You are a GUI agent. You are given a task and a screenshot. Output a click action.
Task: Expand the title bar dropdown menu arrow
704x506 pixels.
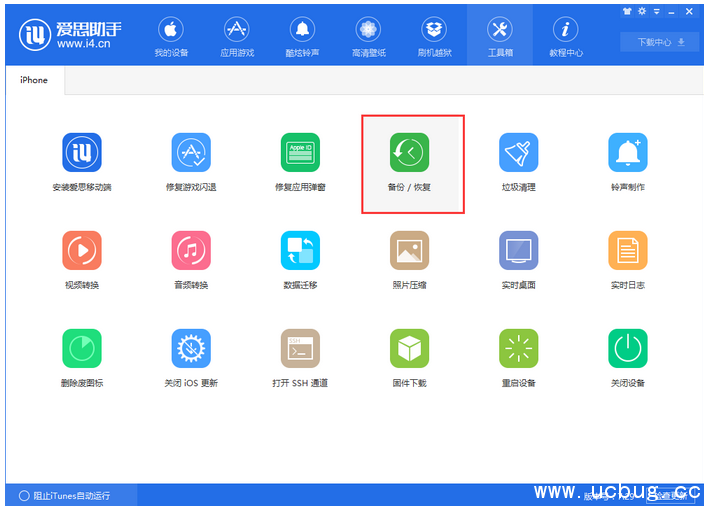pos(656,12)
